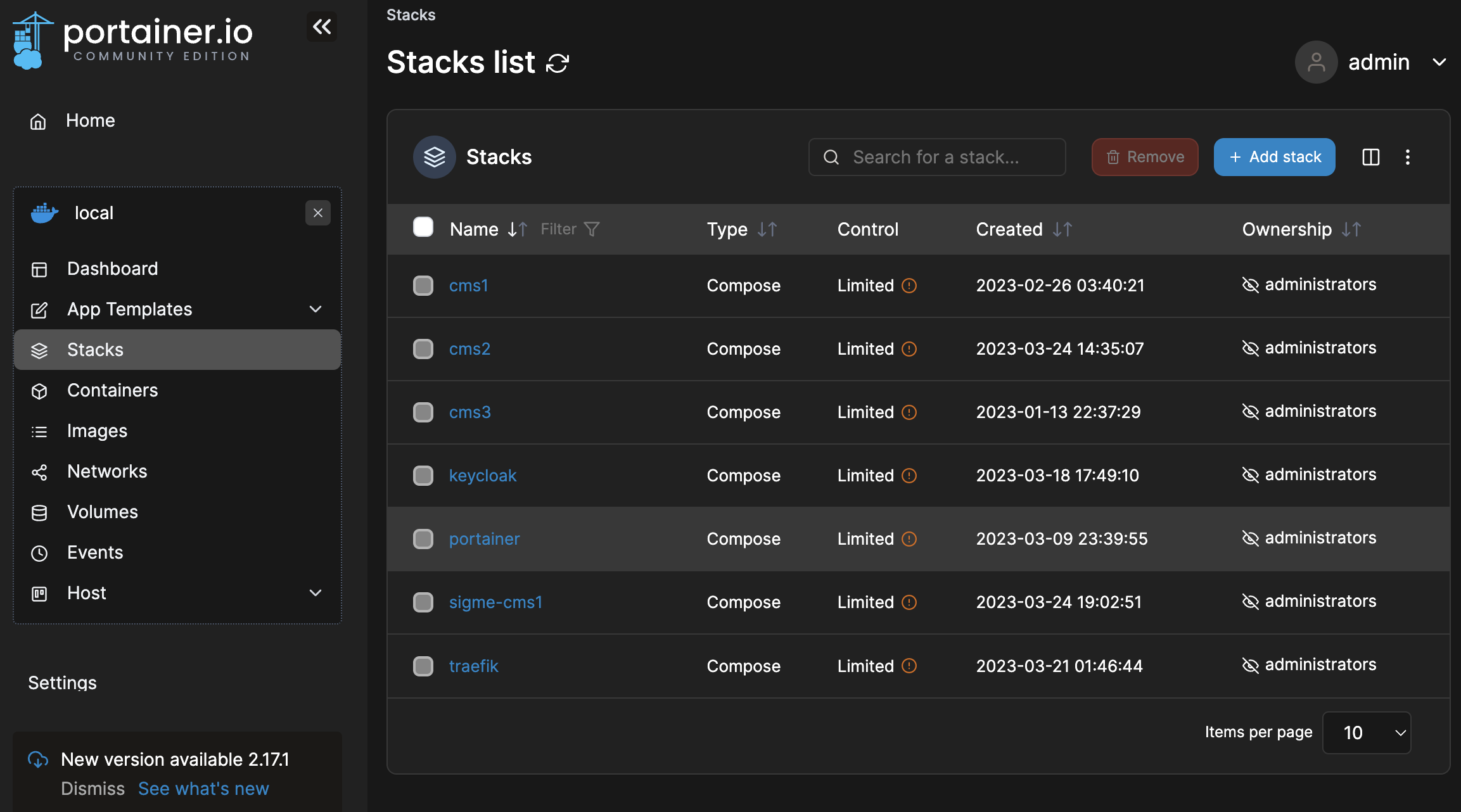Click the Portainer.io logo

pyautogui.click(x=132, y=40)
